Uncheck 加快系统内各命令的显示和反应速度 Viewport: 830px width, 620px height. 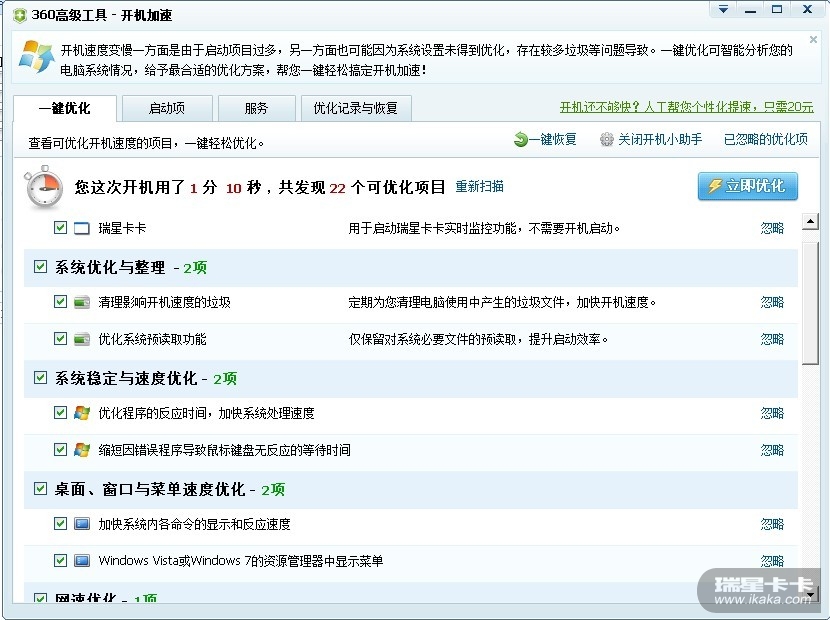point(60,524)
